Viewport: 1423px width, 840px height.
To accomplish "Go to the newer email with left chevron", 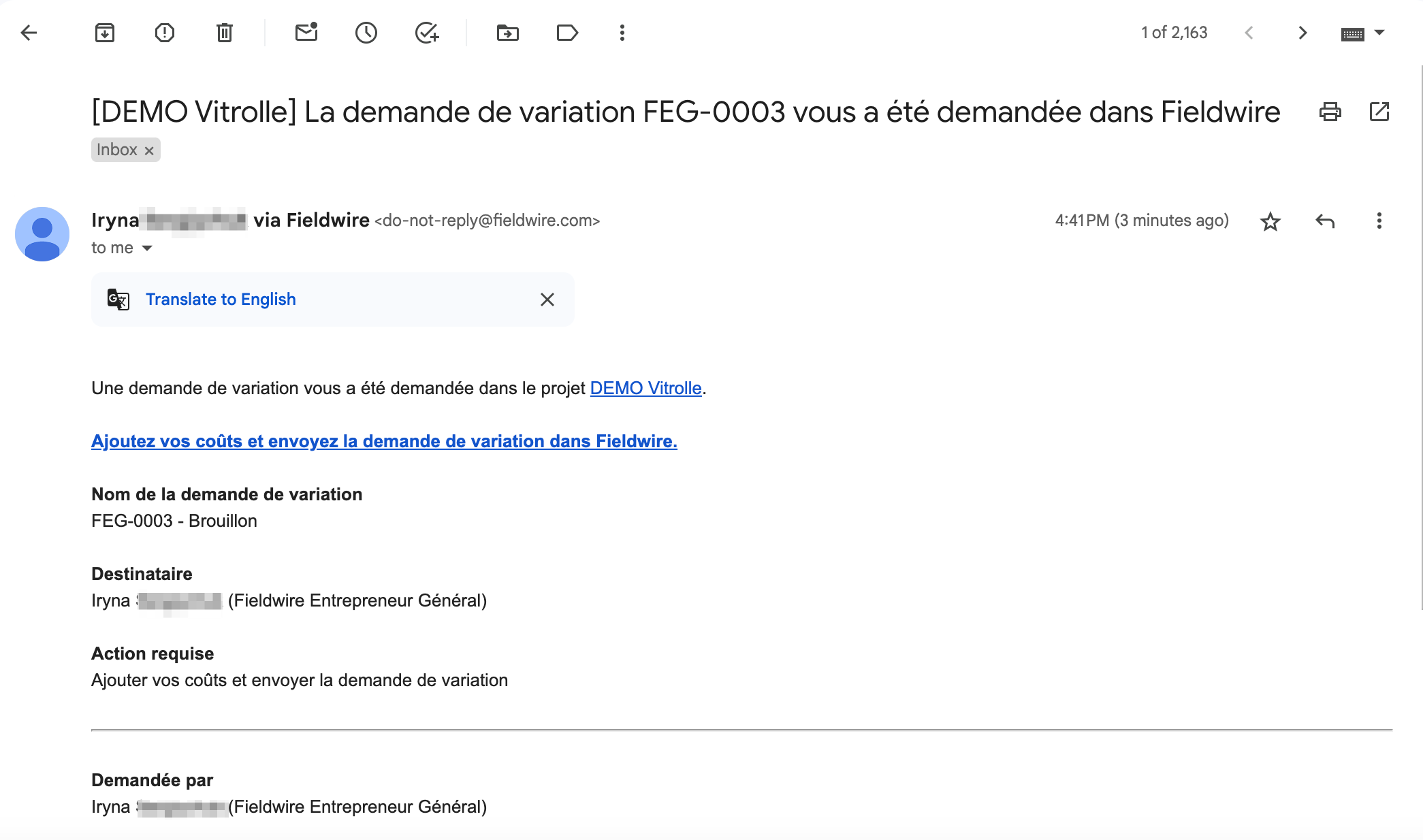I will 1249,33.
